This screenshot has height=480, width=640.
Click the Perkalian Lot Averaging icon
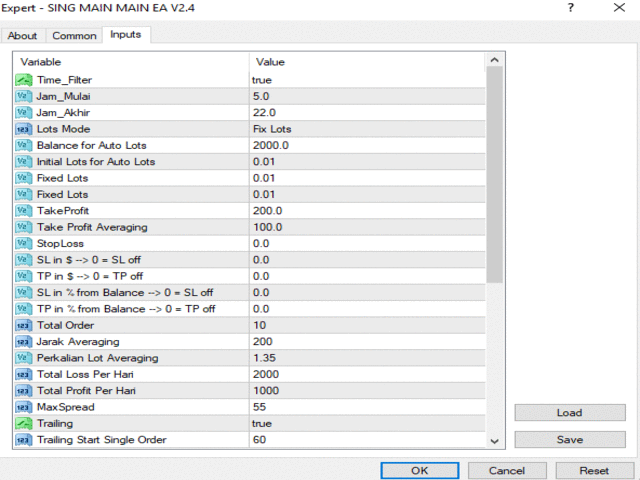24,358
